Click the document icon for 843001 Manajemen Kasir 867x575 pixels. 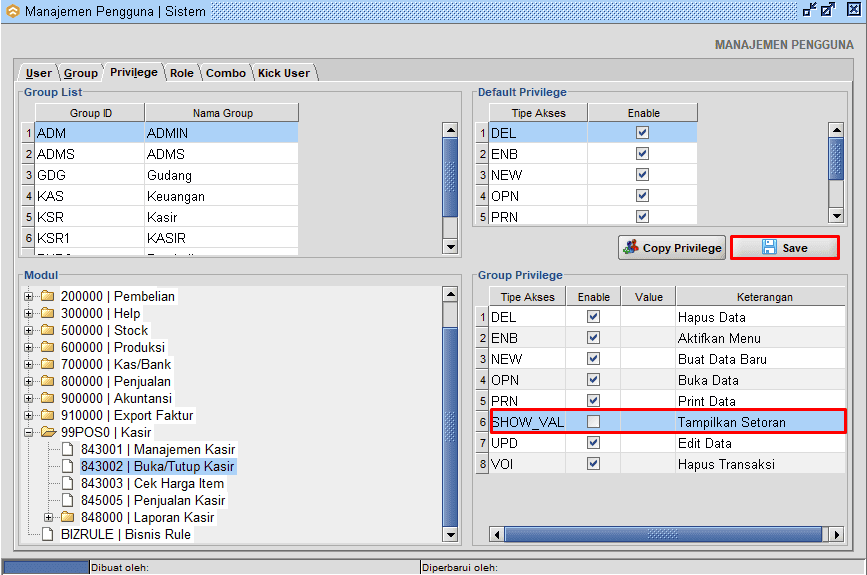67,449
